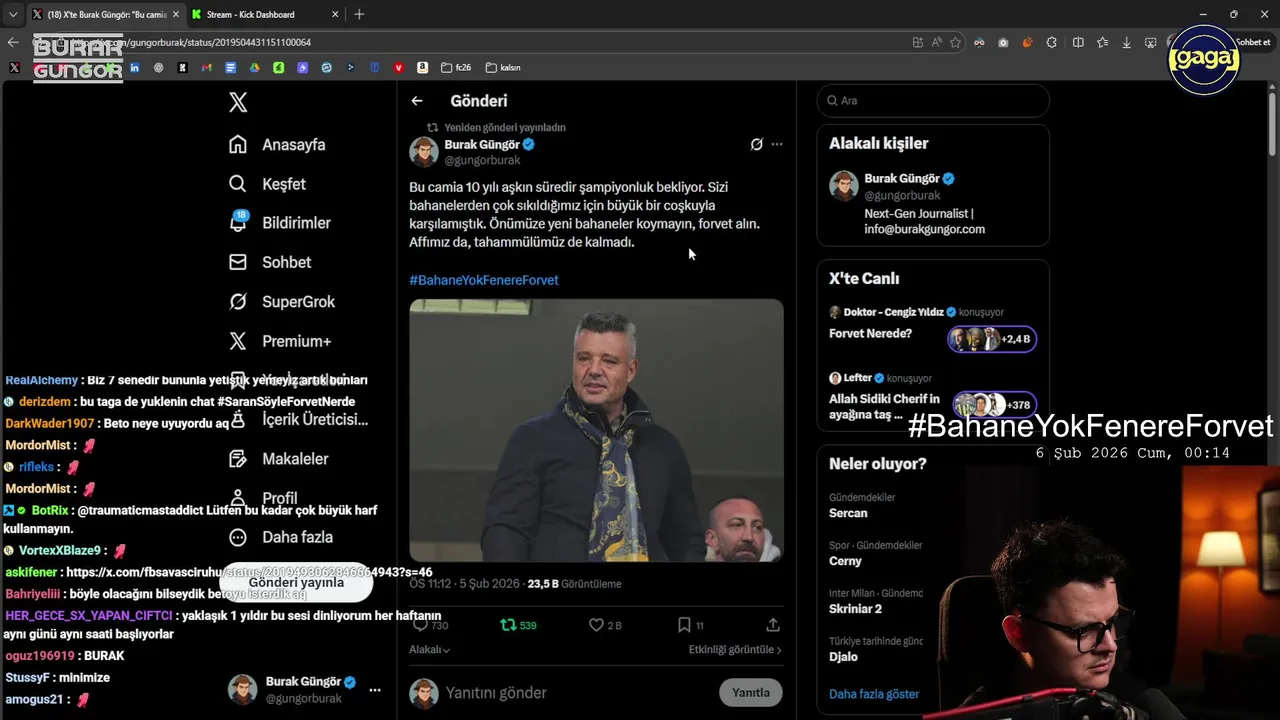Join Lefter live space
Image resolution: width=1280 pixels, height=720 pixels.
click(933, 398)
